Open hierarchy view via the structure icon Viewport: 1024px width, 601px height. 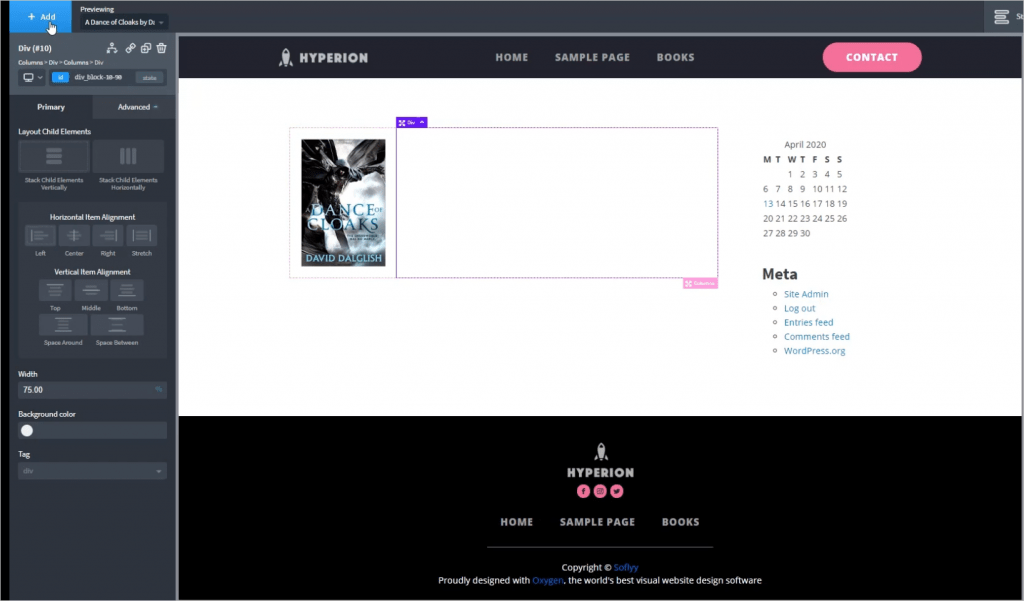tap(112, 48)
